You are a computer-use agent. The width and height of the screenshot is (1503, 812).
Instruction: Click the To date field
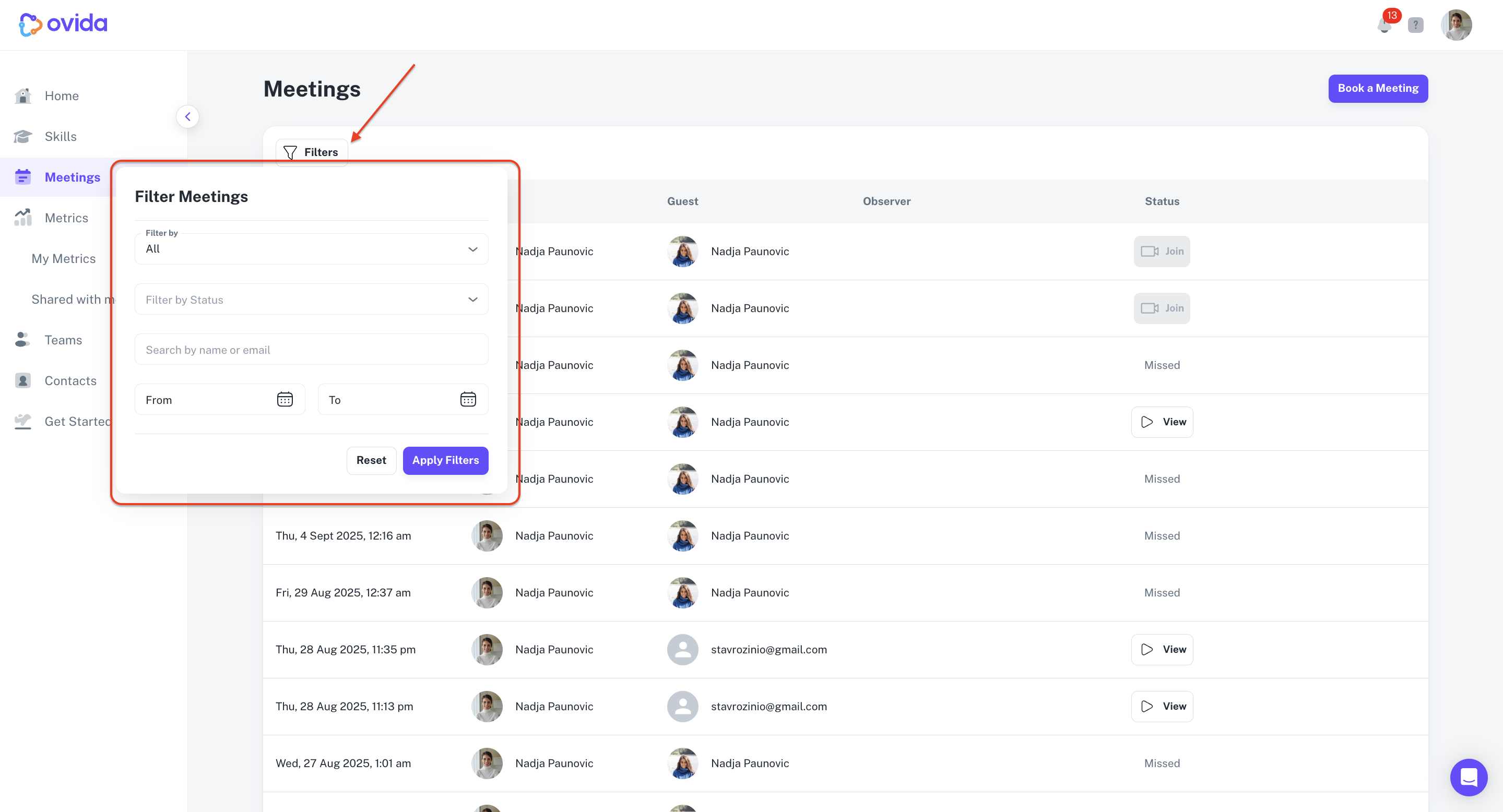pos(403,400)
